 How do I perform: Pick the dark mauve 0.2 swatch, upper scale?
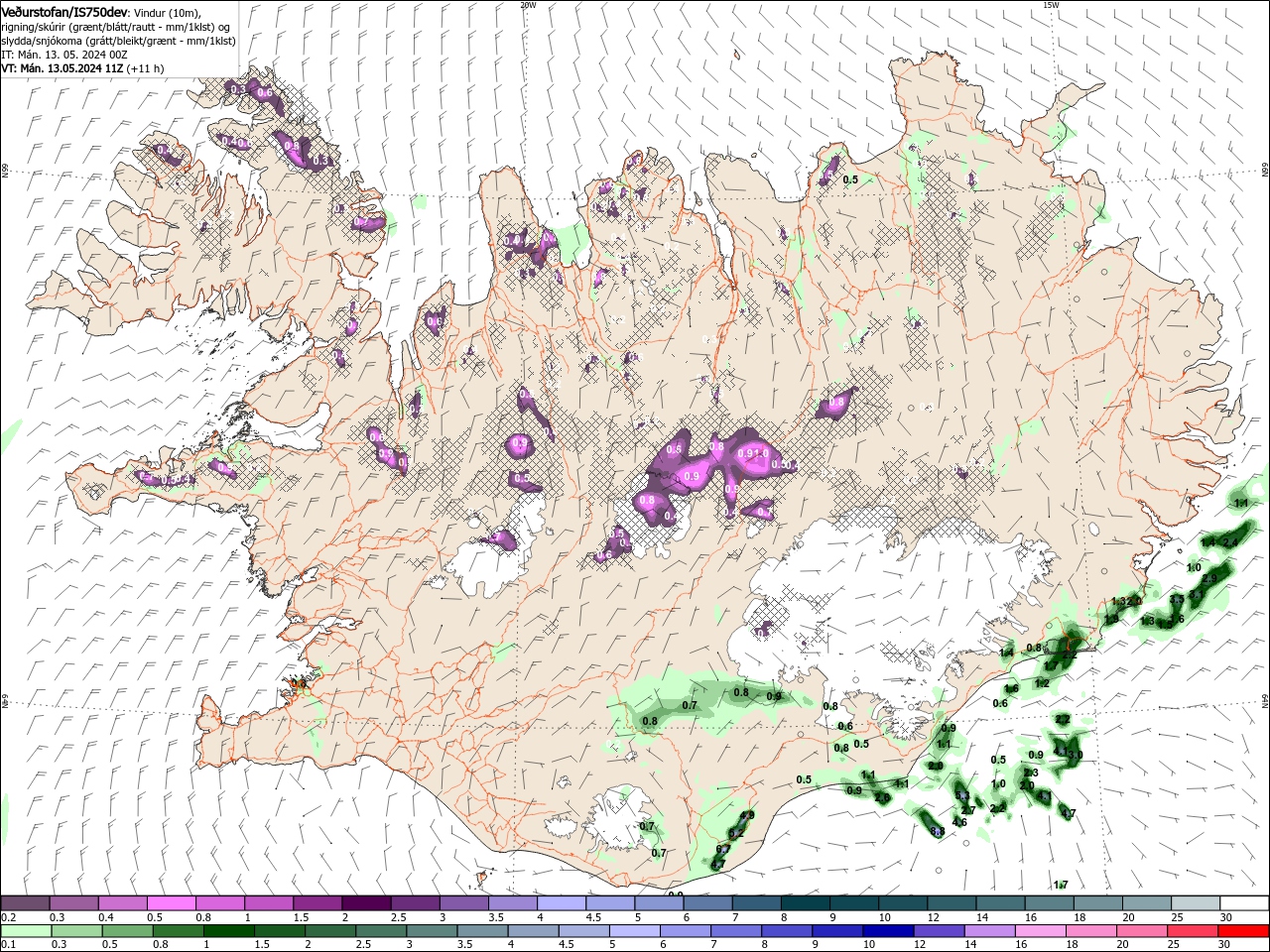[x=25, y=903]
